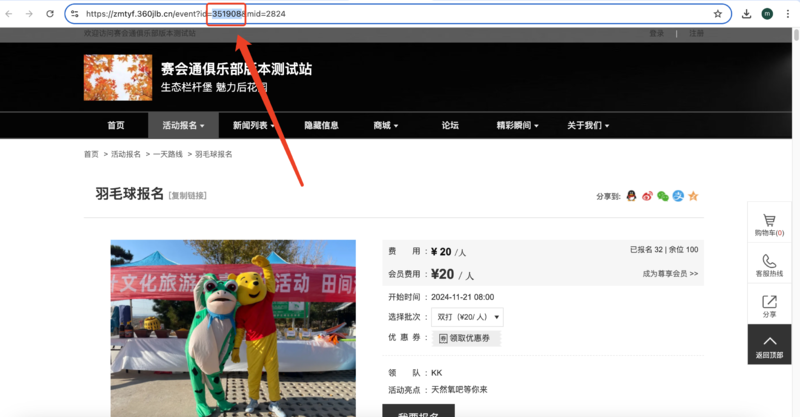This screenshot has height=417, width=800.
Task: Share to Weibo via the red icon
Action: click(x=647, y=196)
